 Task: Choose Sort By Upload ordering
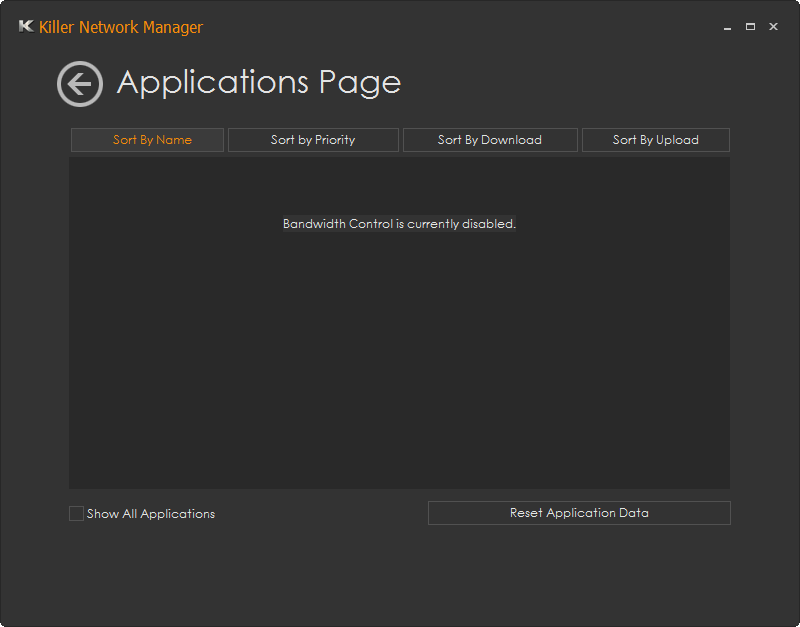pos(656,140)
